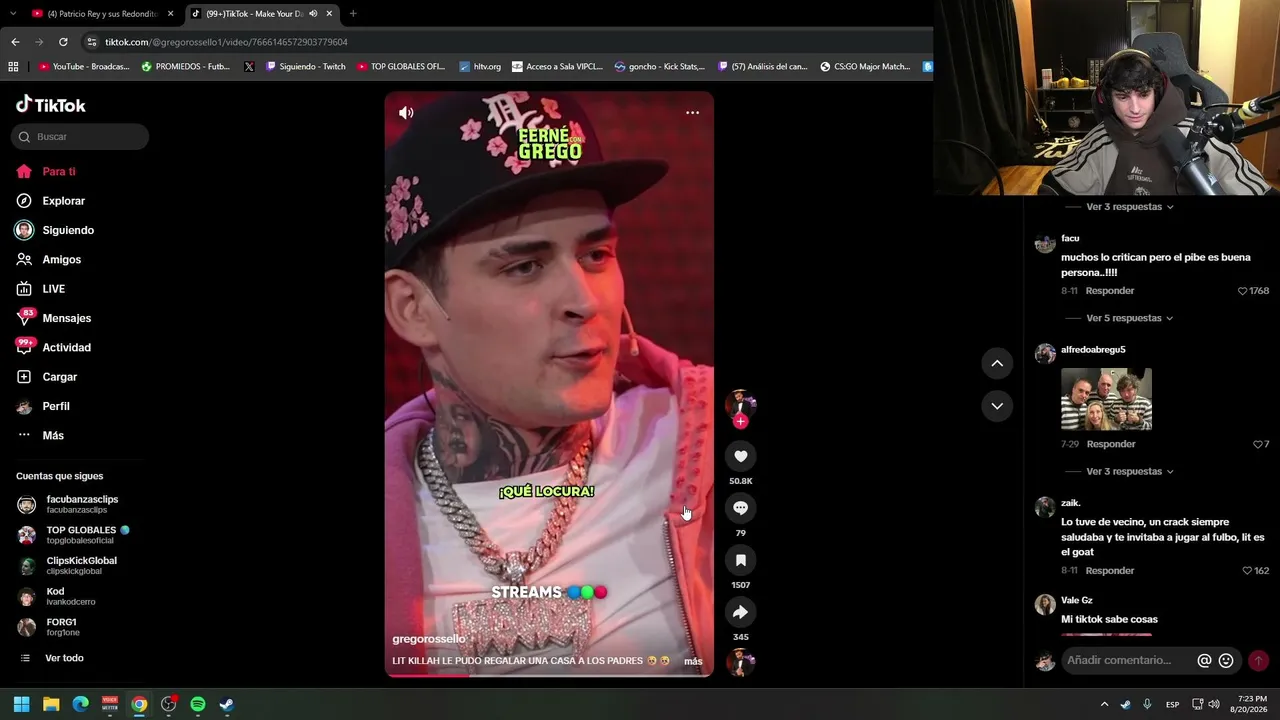
Task: Close the TikTok browser tab
Action: tap(329, 14)
